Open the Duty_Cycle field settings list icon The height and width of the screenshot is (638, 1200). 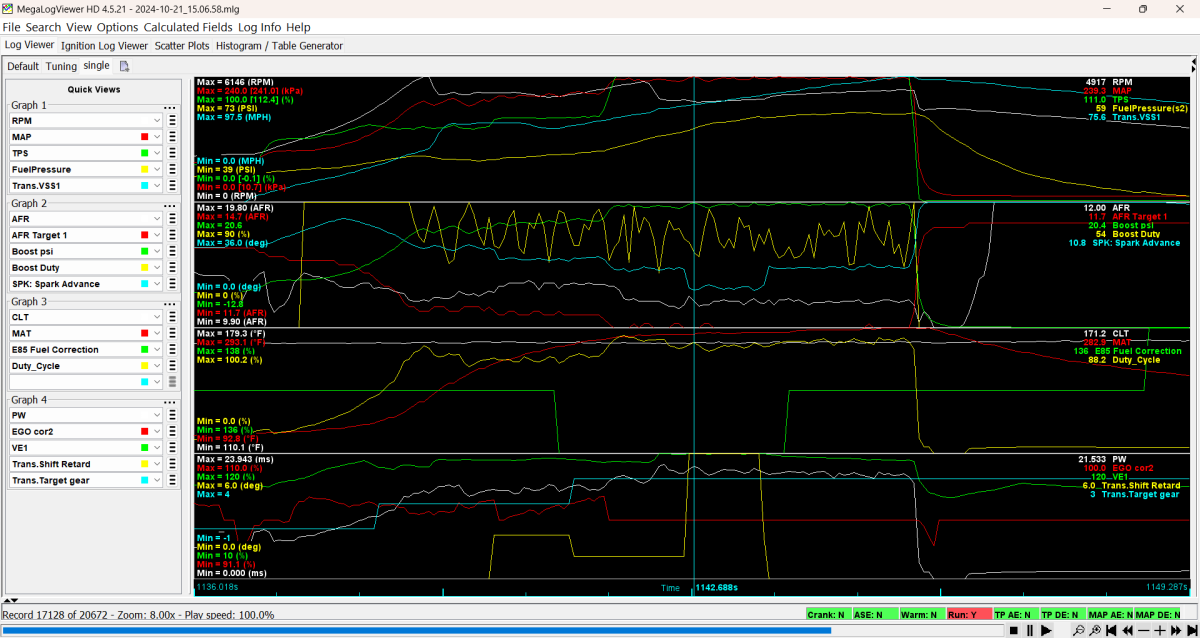pos(172,366)
